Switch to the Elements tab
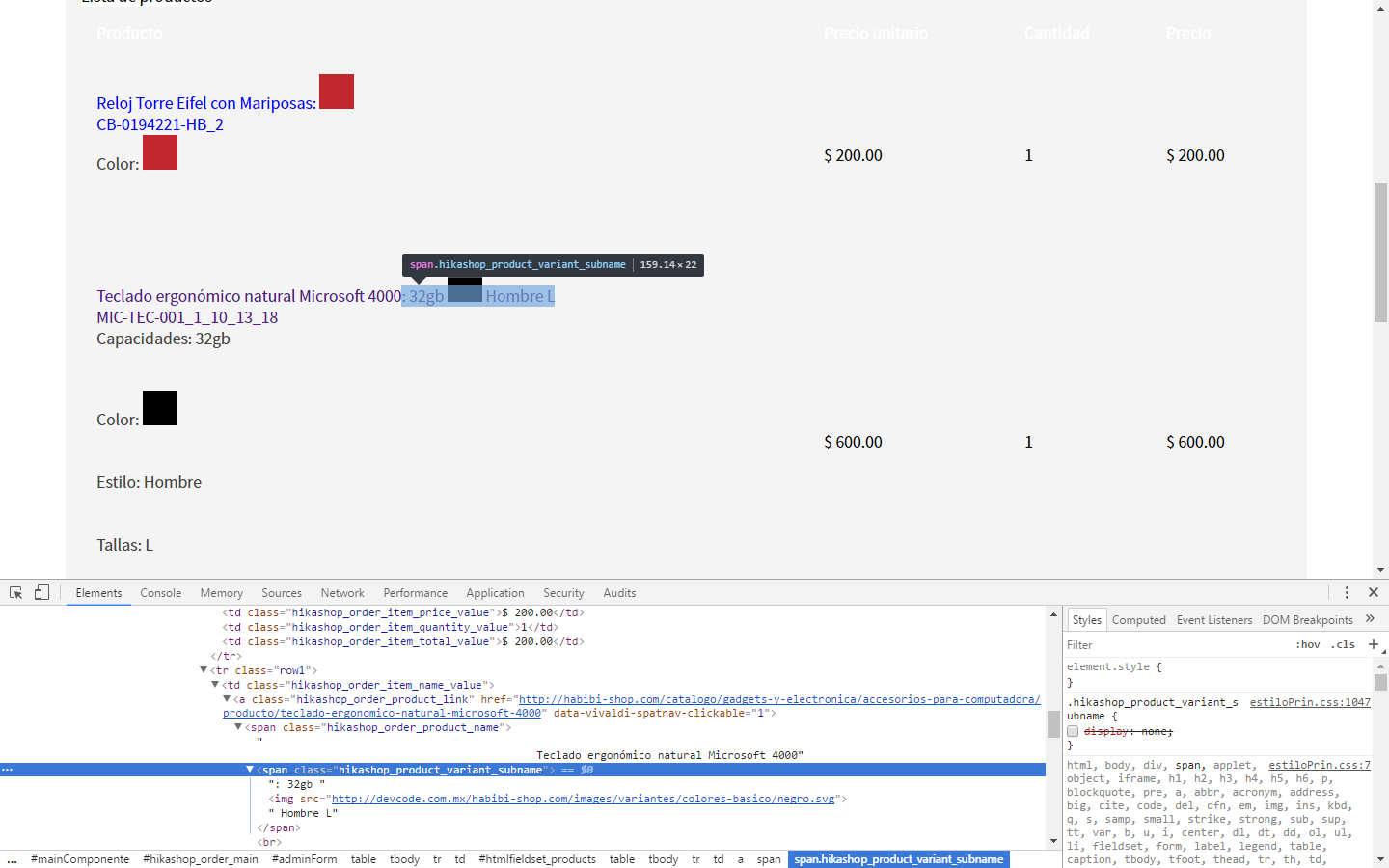This screenshot has height=868, width=1389. (98, 593)
